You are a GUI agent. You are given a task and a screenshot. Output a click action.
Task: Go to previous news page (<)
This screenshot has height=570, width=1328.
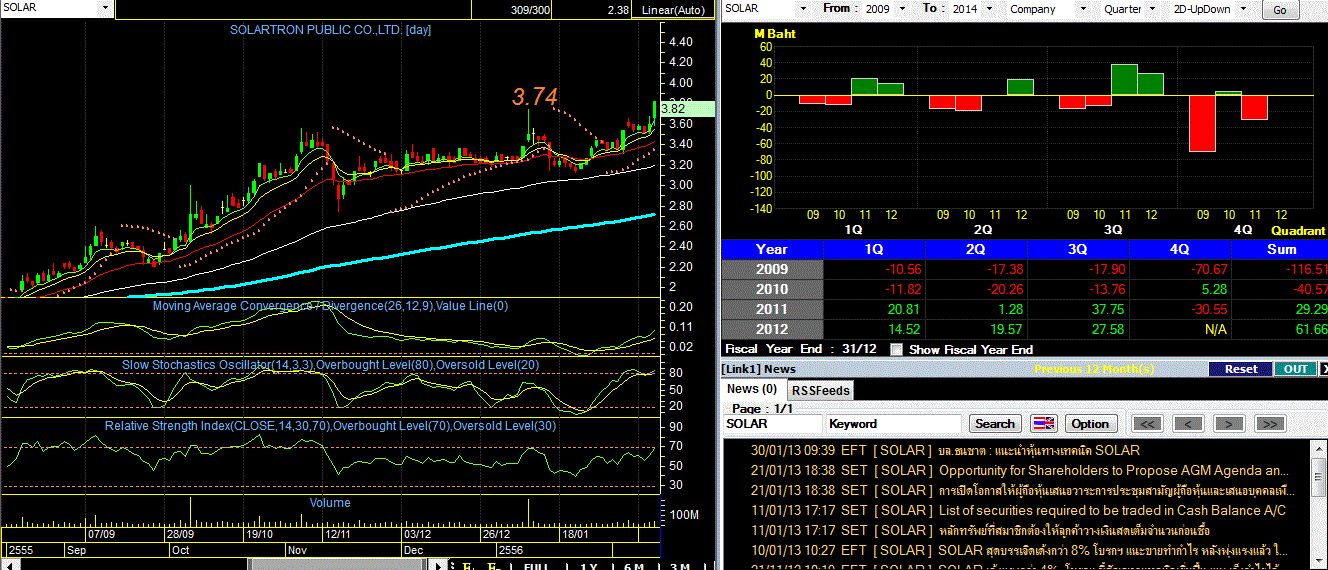[x=1188, y=424]
